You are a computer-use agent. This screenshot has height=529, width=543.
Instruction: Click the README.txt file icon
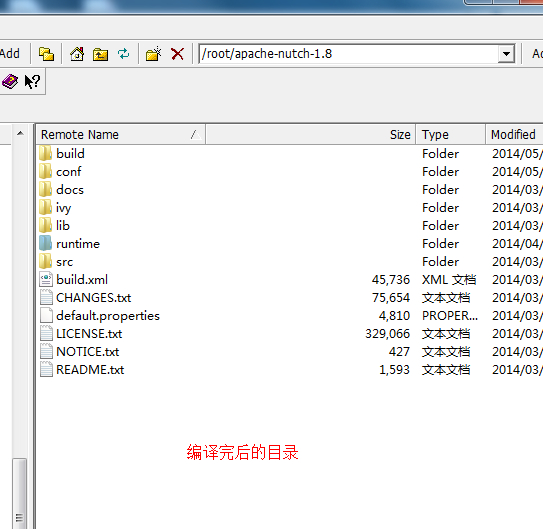pos(46,369)
